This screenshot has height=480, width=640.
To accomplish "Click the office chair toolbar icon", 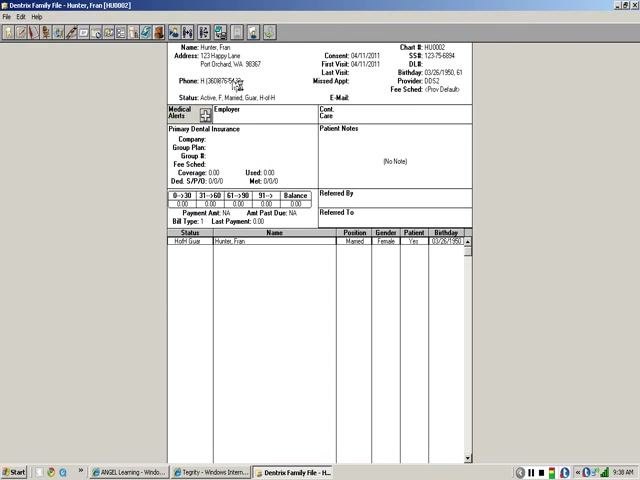I will 46,32.
